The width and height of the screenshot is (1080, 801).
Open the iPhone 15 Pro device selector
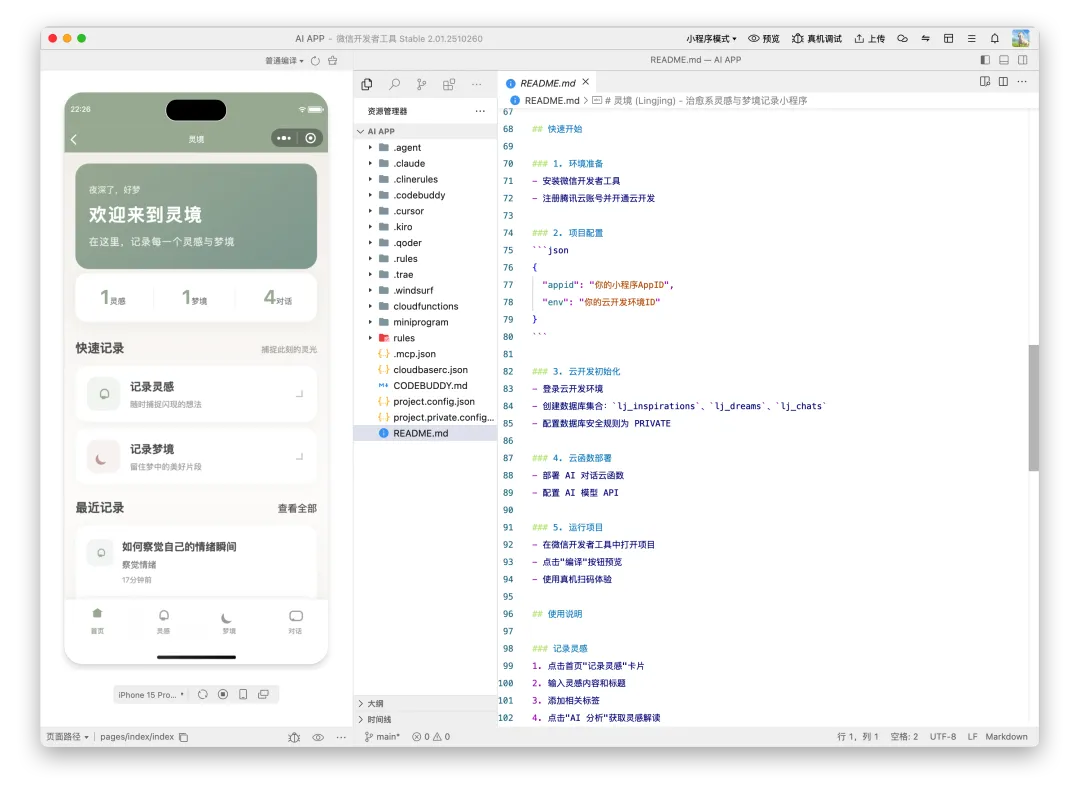150,694
